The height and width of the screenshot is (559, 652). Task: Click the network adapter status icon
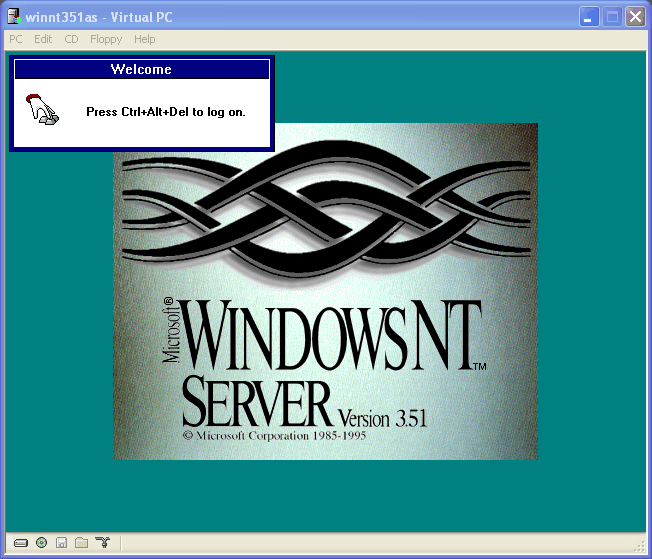[x=103, y=542]
